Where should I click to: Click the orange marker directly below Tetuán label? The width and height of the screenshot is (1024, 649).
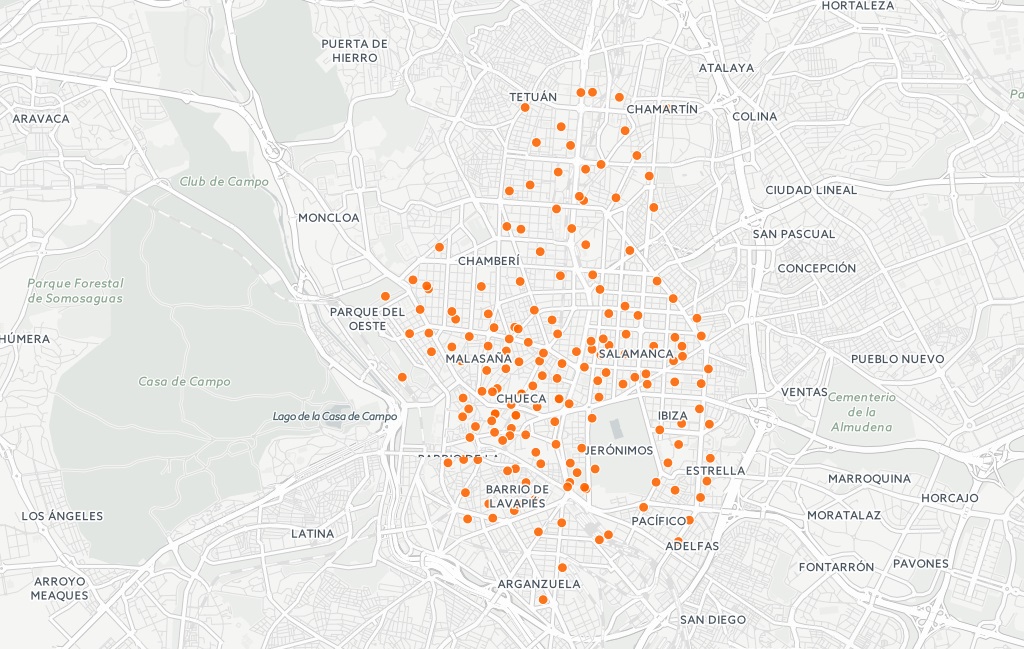point(525,107)
